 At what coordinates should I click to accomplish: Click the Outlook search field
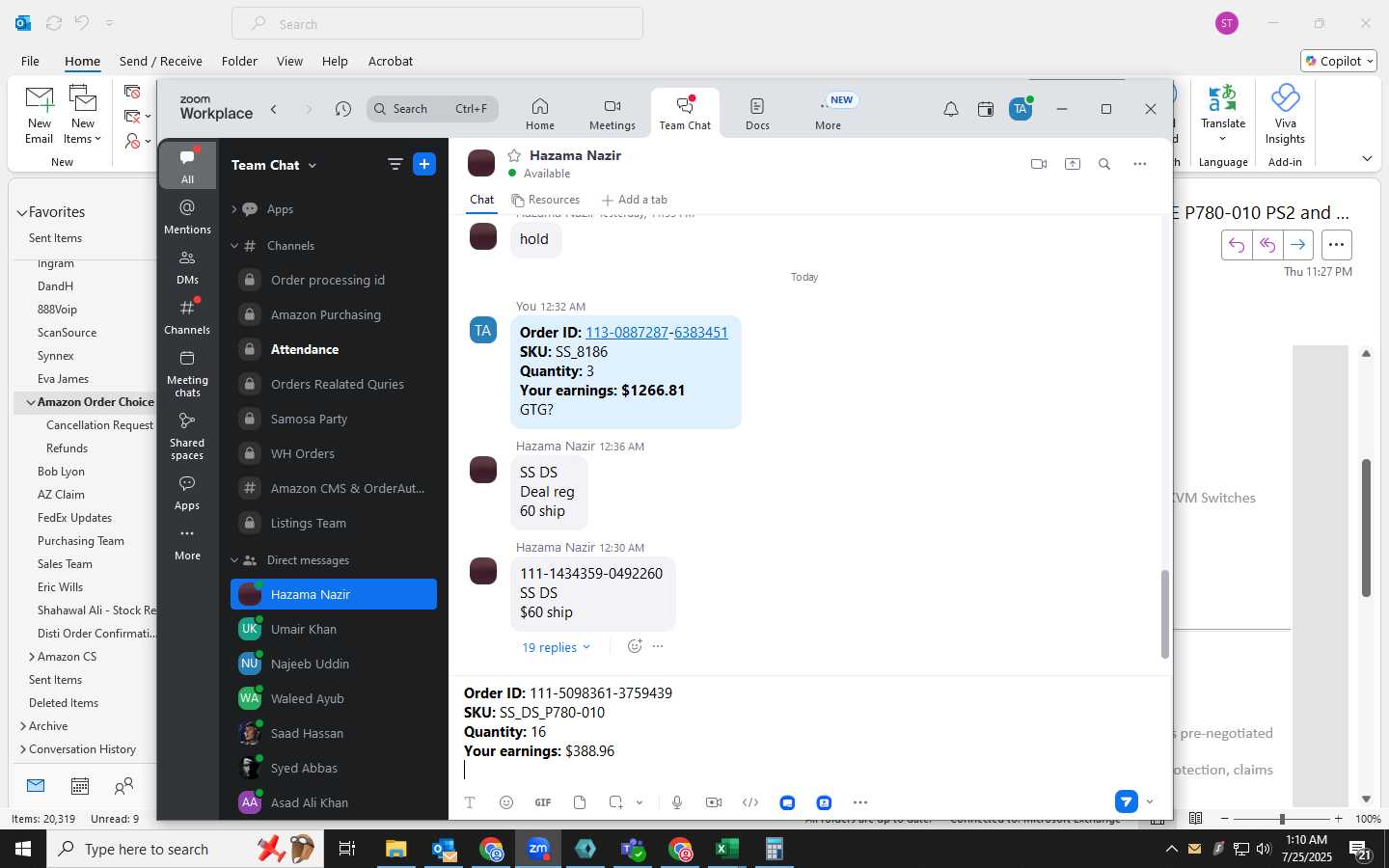(437, 24)
